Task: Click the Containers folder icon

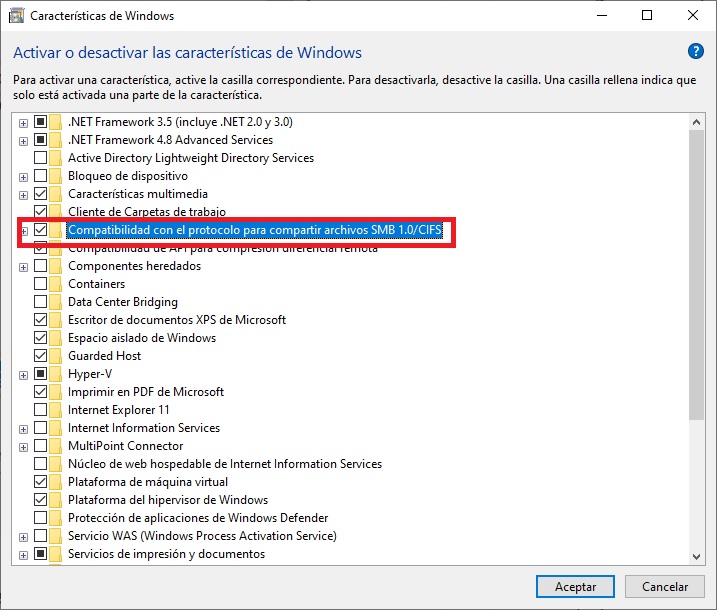Action: [56, 284]
